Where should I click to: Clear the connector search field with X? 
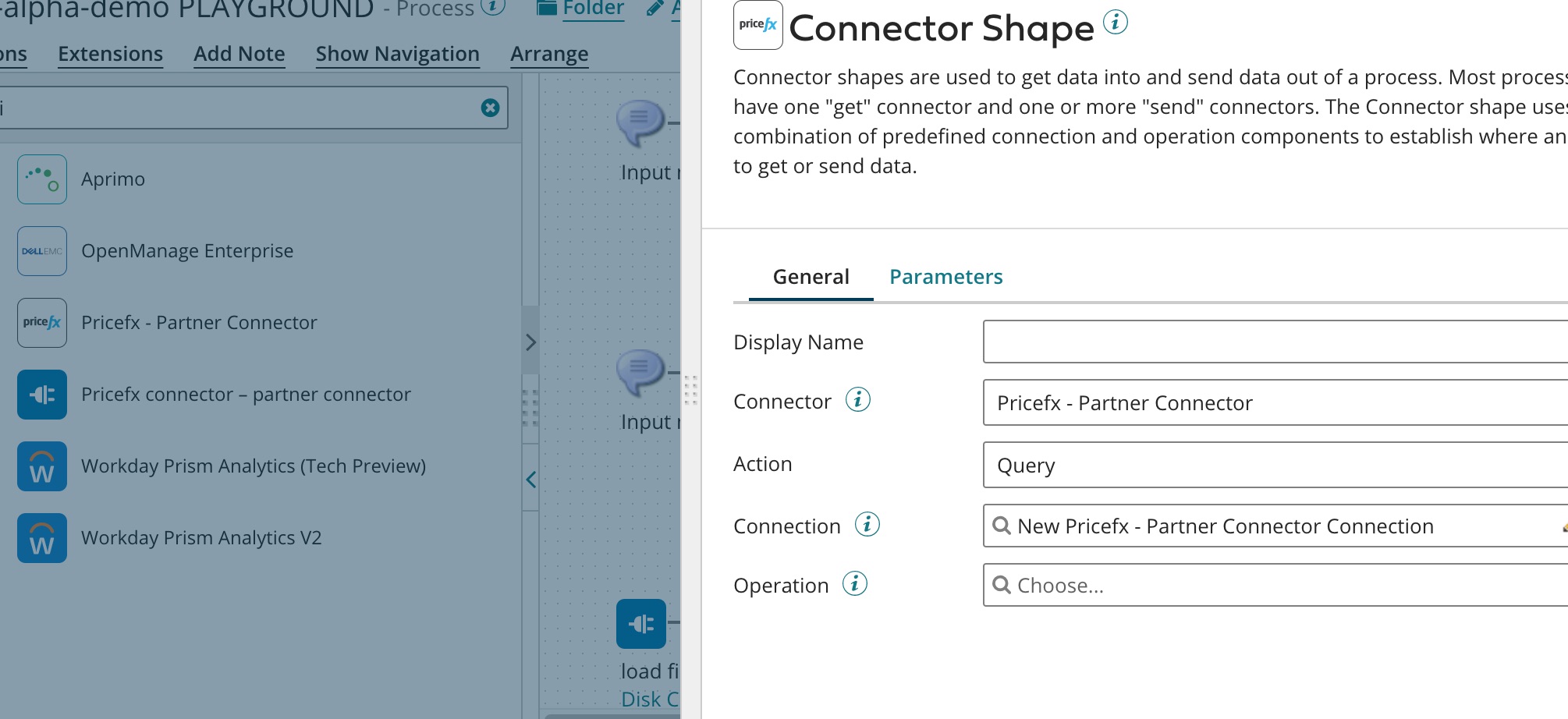click(x=490, y=108)
